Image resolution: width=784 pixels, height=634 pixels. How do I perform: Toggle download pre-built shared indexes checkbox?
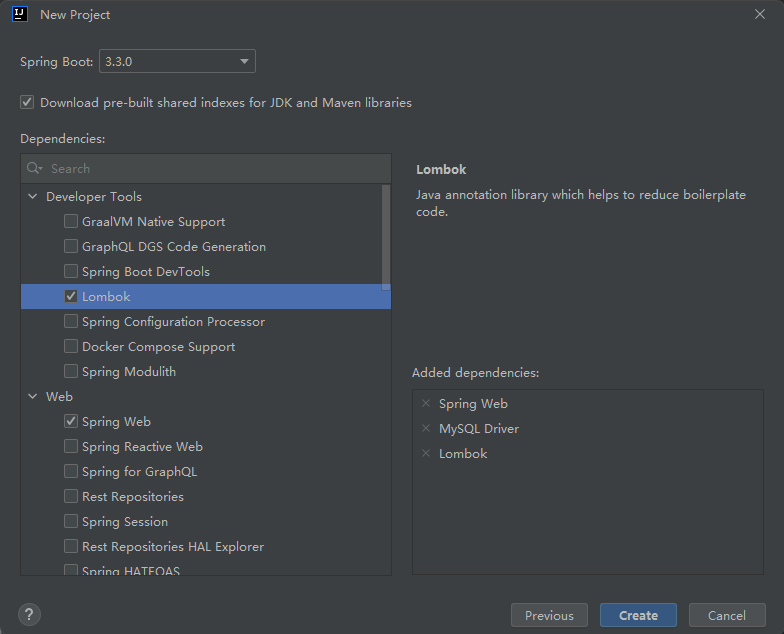(27, 102)
